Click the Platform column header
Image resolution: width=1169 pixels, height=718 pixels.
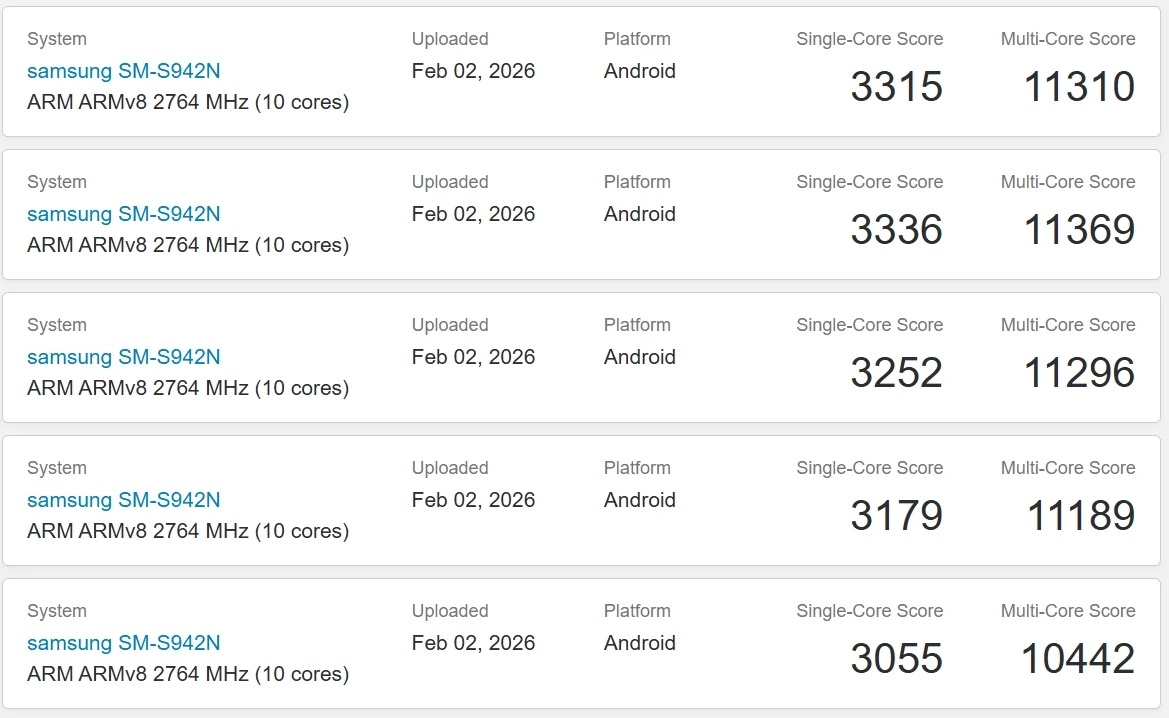pos(637,39)
